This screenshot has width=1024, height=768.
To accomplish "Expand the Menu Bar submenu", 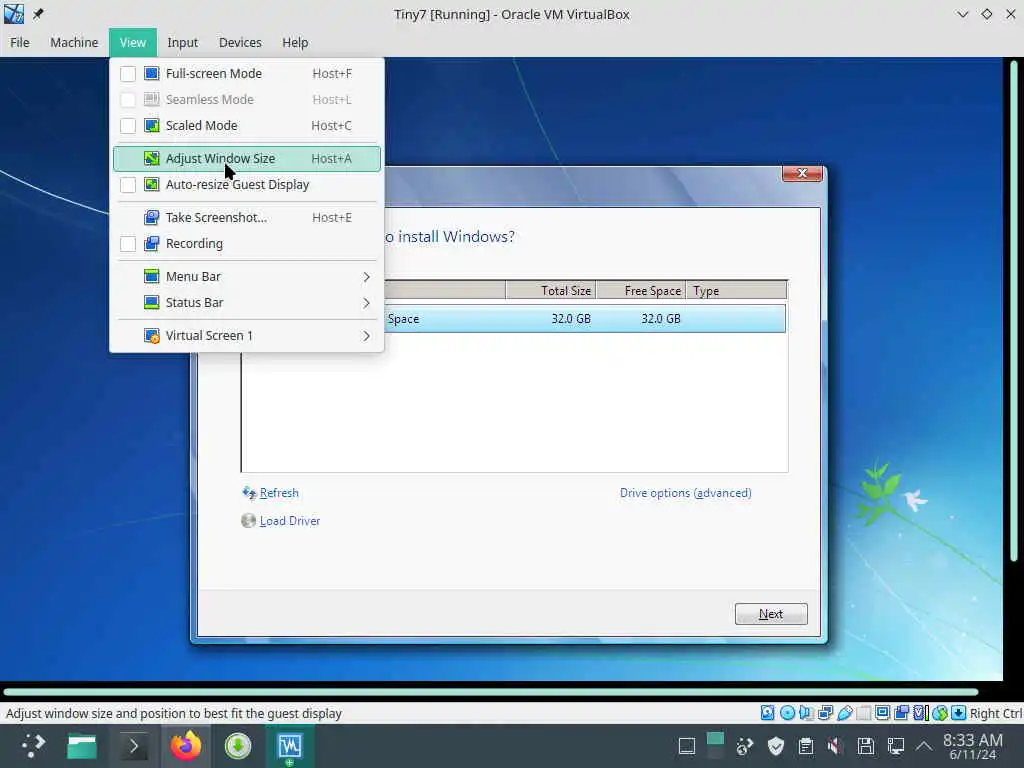I will coord(247,276).
